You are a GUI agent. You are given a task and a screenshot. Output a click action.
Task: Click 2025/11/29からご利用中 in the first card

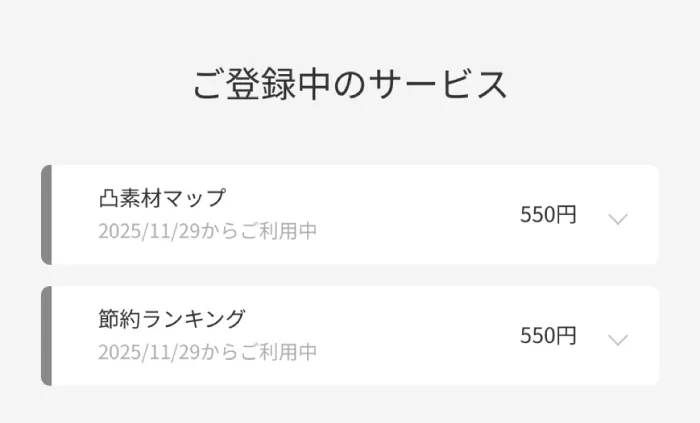coord(207,231)
